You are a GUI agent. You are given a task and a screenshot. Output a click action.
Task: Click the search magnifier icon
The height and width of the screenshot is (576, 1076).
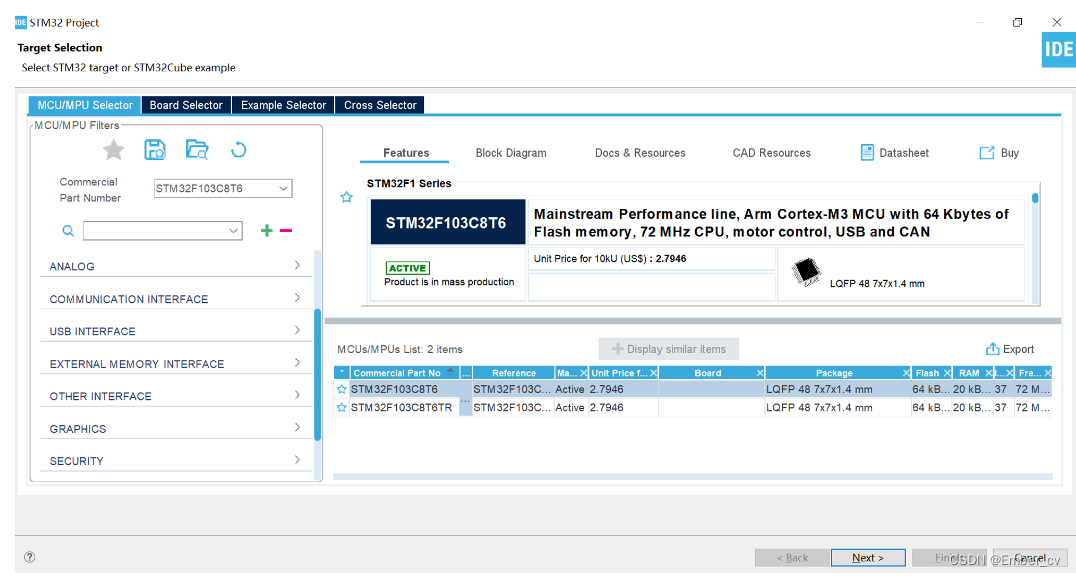click(68, 231)
